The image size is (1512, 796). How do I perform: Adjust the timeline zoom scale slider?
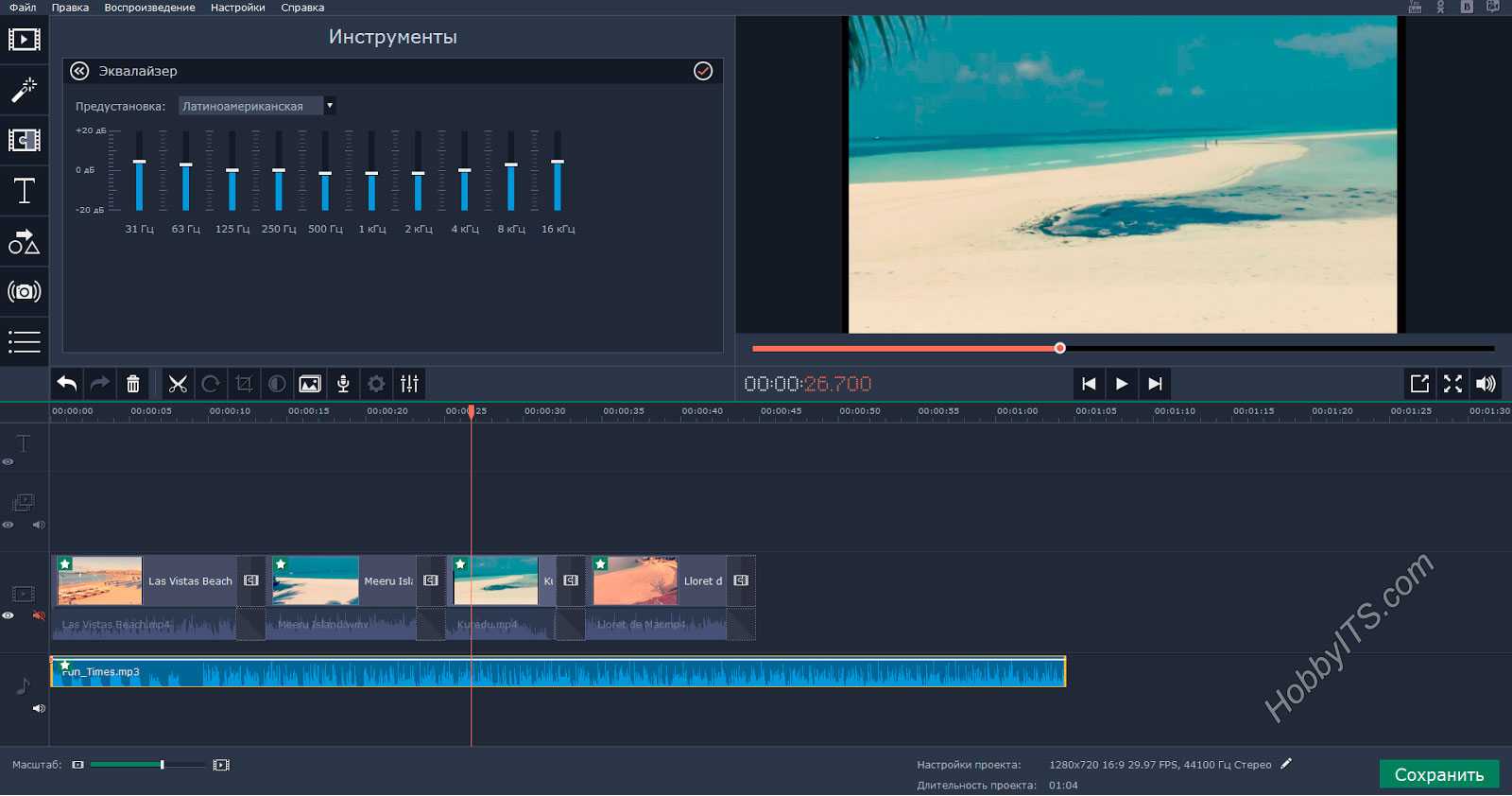point(147,765)
